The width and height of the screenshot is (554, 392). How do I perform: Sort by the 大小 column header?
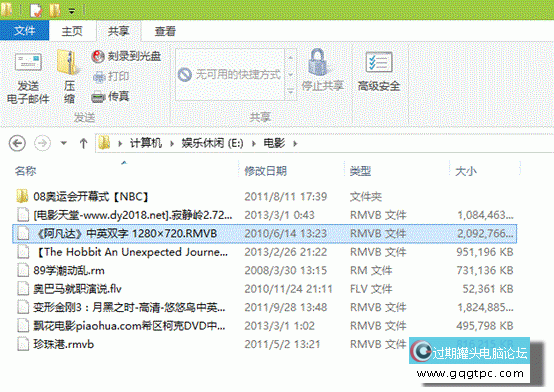[x=466, y=171]
